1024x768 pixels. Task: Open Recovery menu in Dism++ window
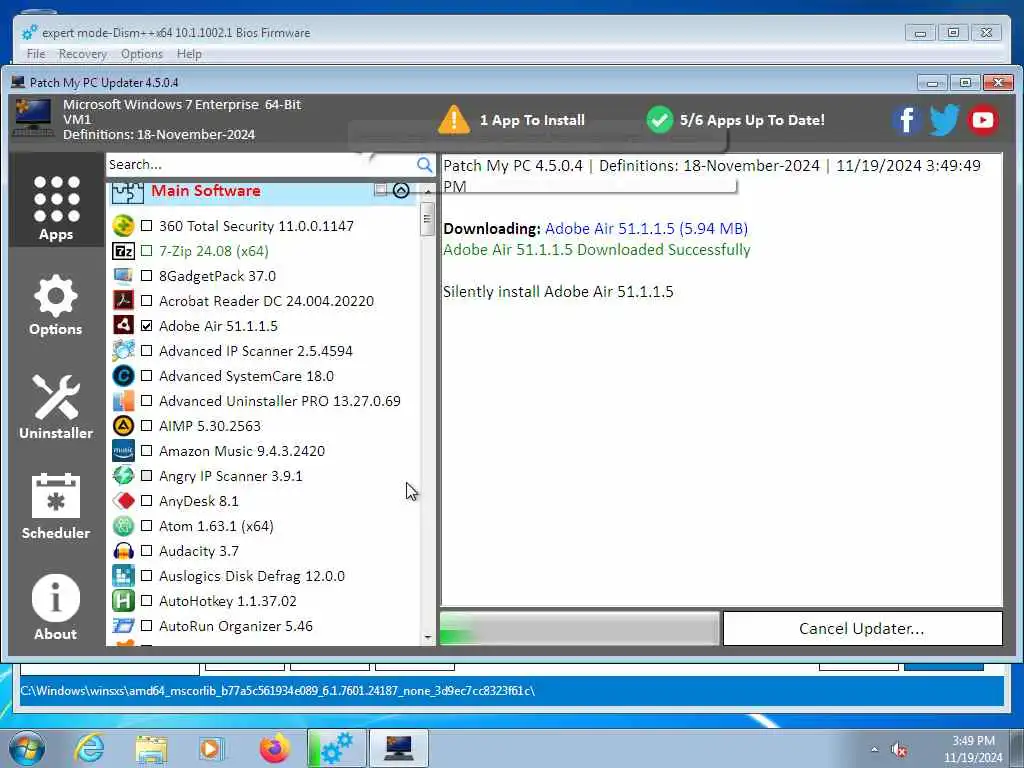point(82,54)
